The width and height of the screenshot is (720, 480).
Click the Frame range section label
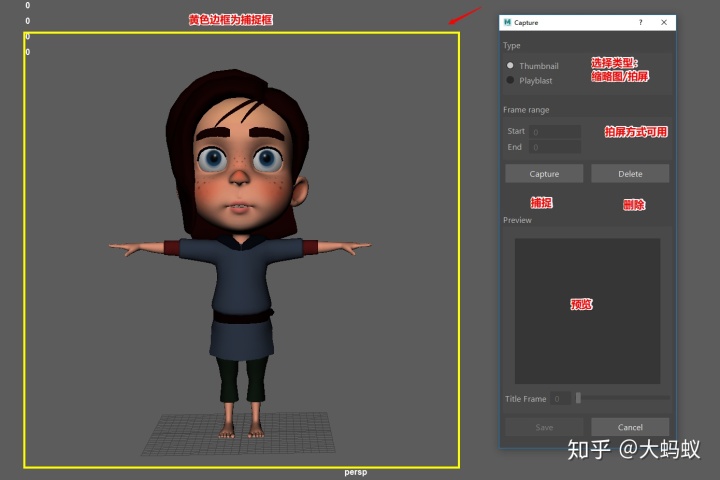526,110
